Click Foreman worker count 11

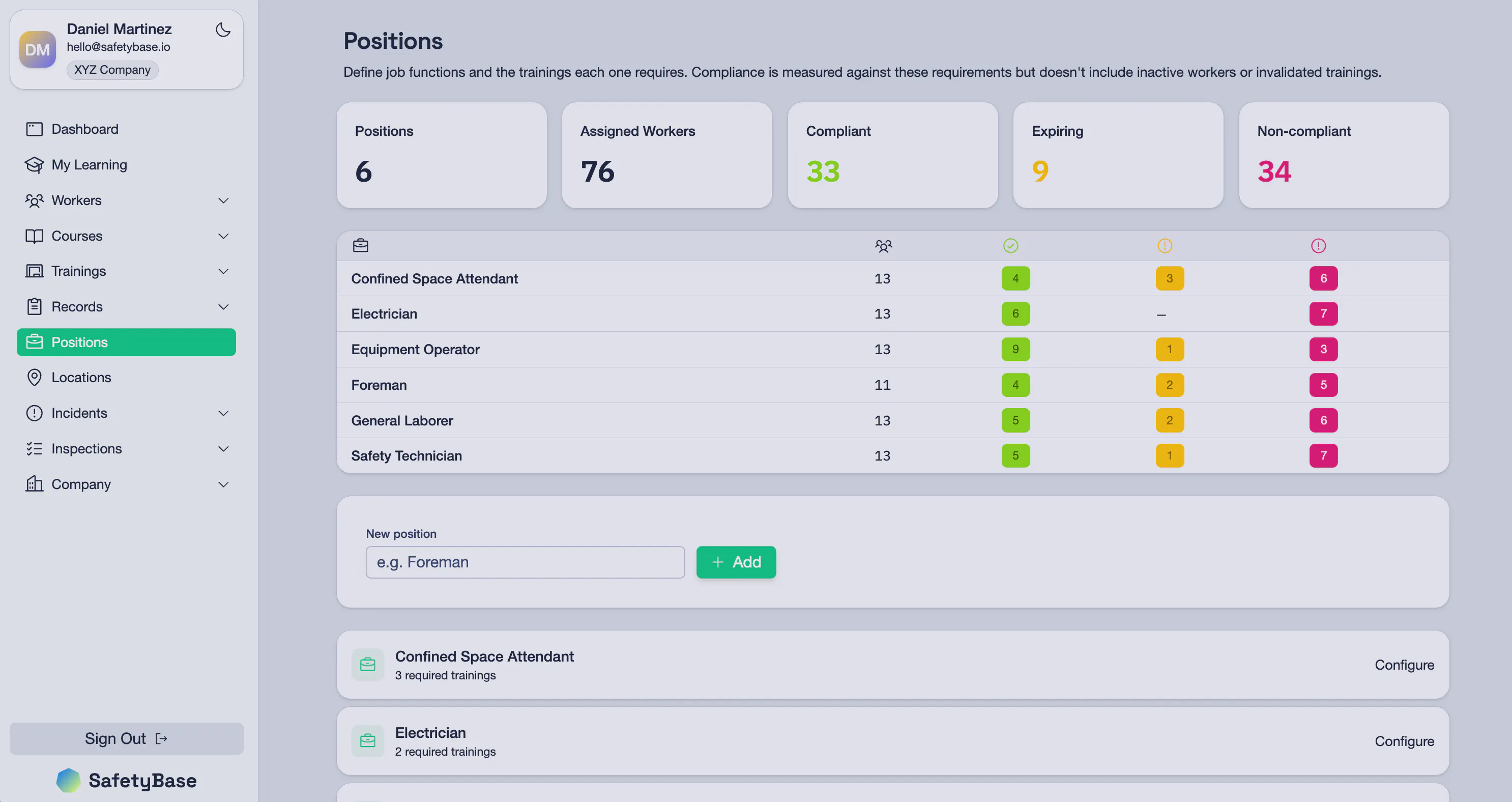click(x=882, y=385)
